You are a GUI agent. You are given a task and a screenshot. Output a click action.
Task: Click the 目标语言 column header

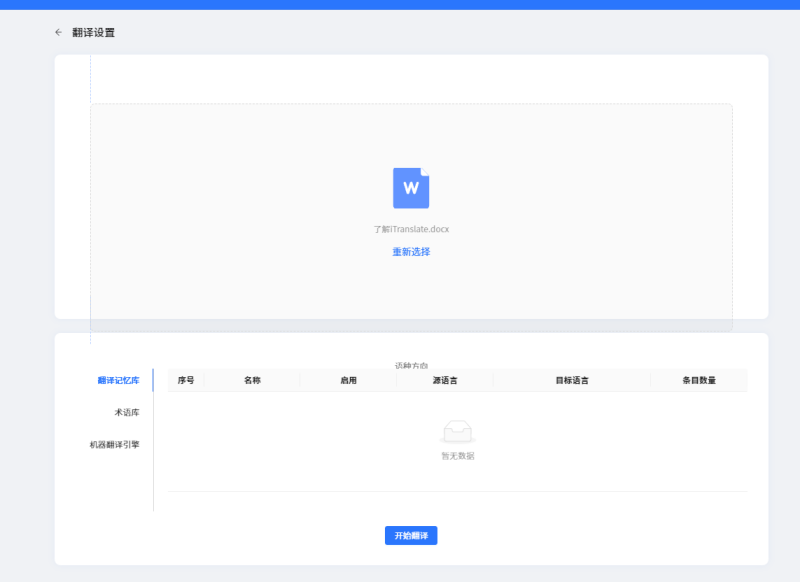pos(572,380)
